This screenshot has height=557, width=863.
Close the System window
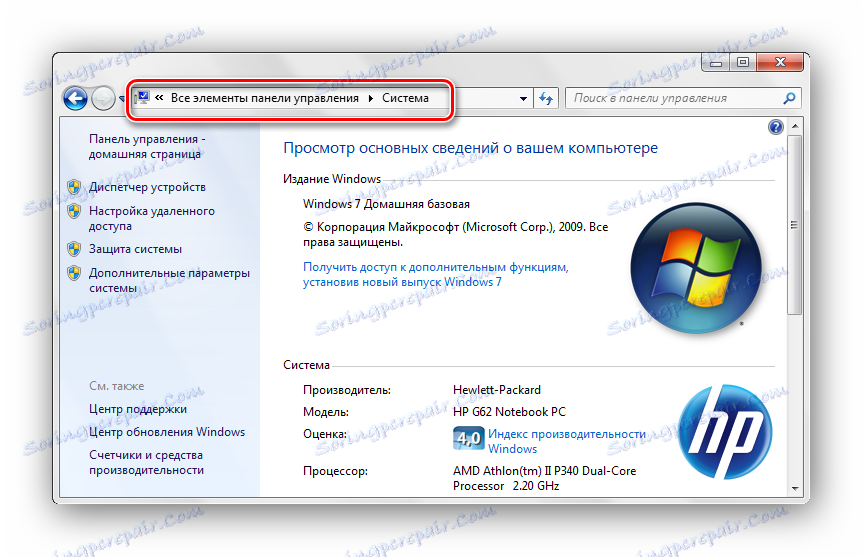780,63
